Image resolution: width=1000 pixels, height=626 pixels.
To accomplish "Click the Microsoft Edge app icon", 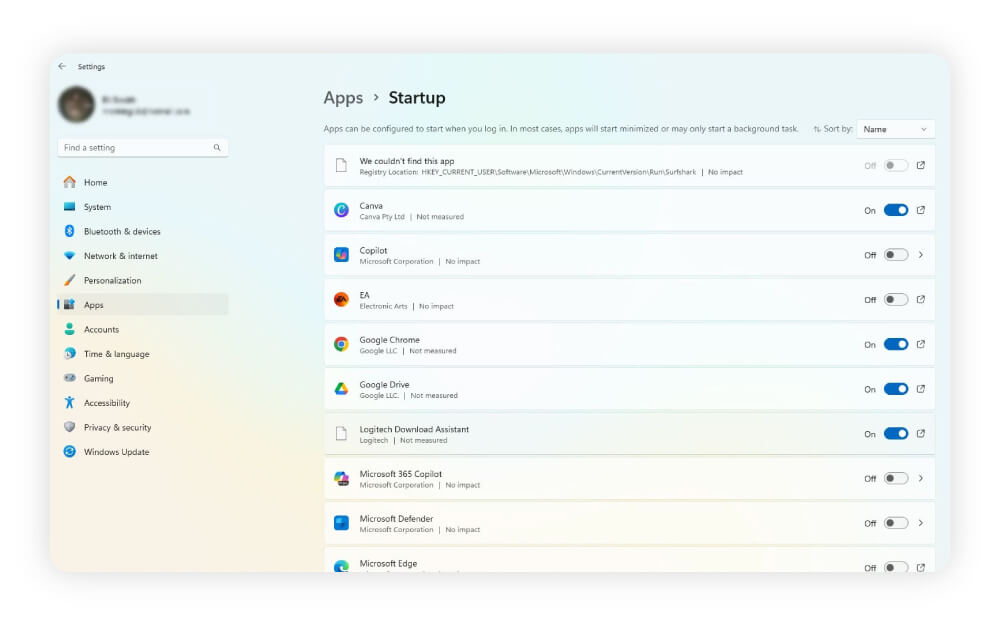I will [x=341, y=566].
